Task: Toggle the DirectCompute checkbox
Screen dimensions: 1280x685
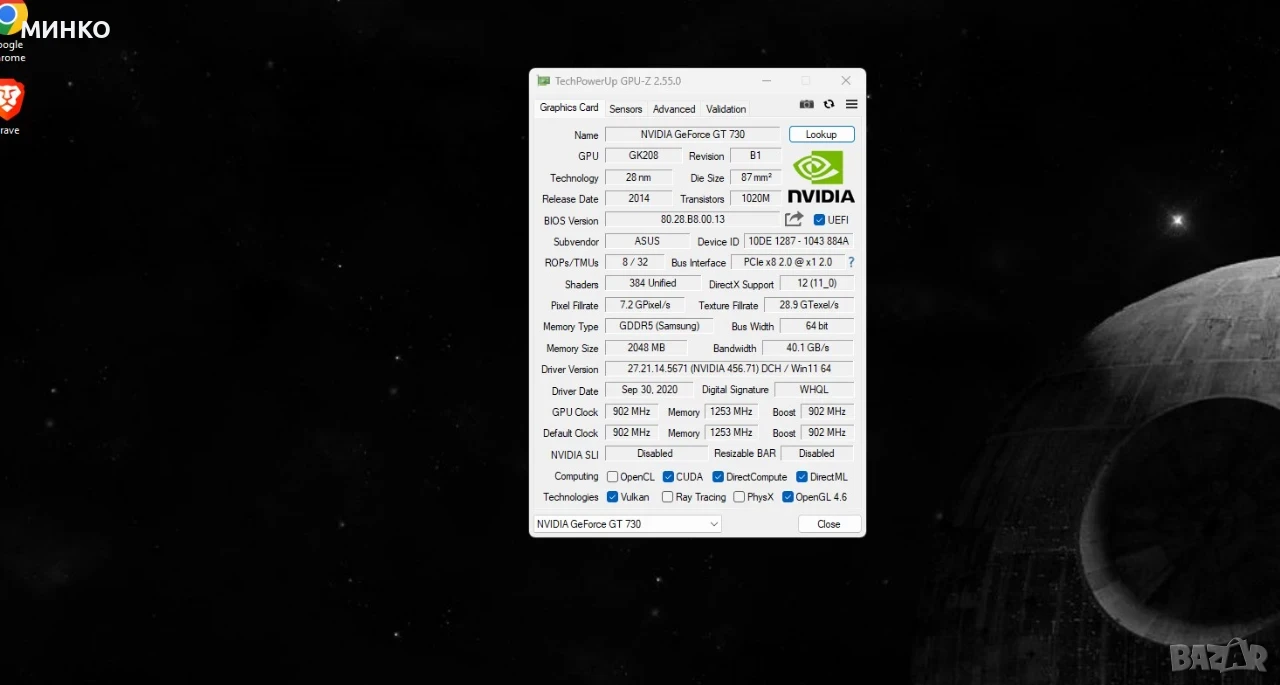Action: 718,477
